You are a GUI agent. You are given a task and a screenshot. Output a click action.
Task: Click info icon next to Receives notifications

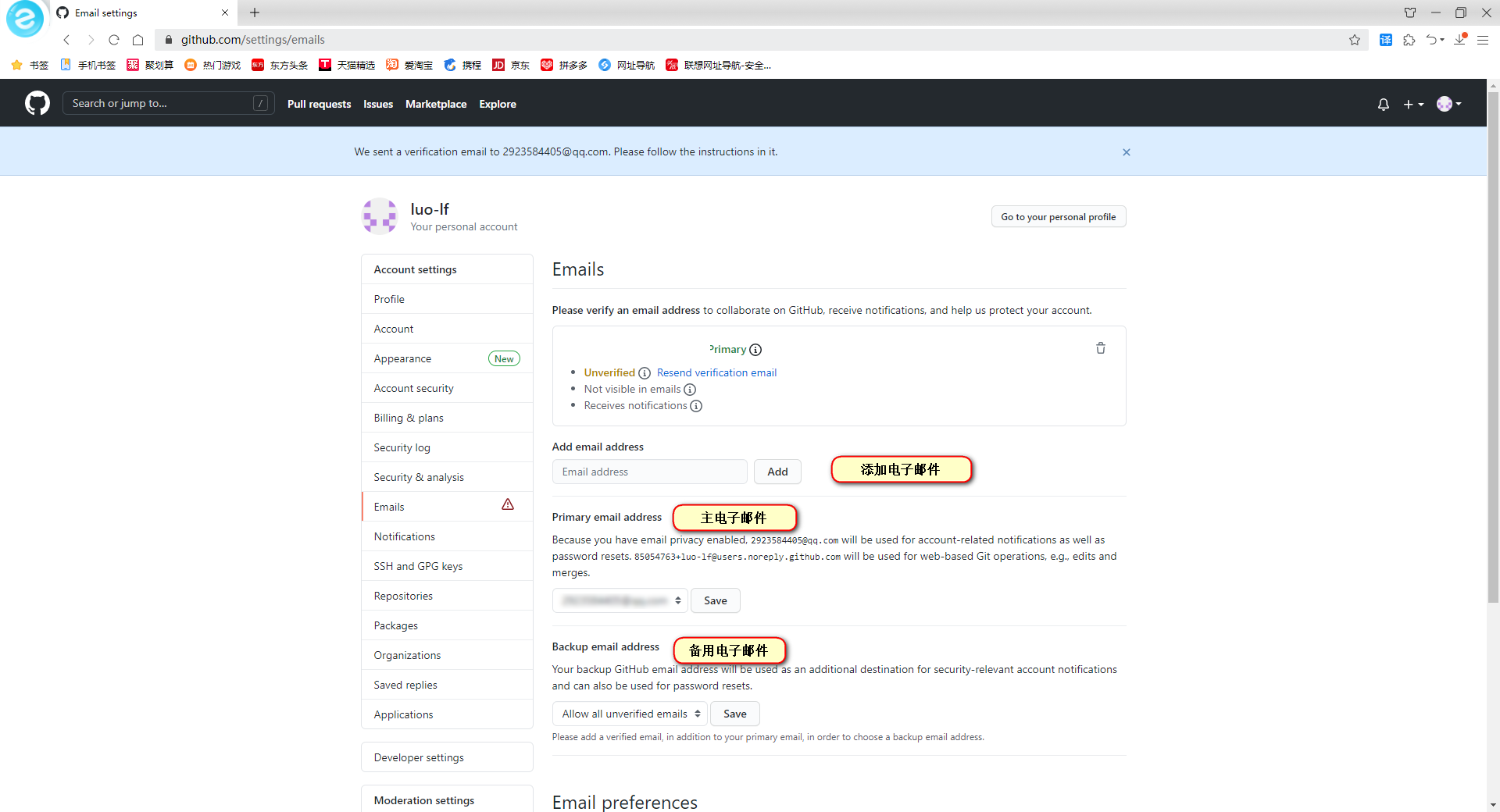point(696,406)
